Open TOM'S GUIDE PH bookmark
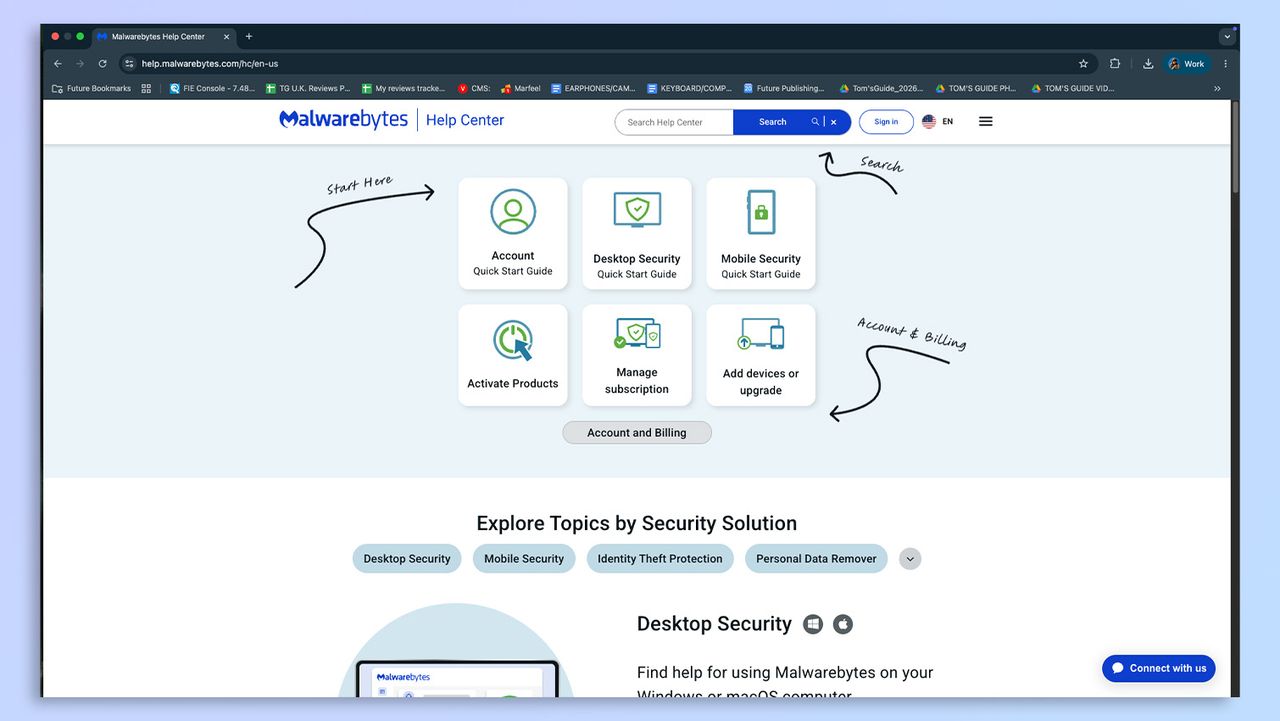 click(976, 88)
